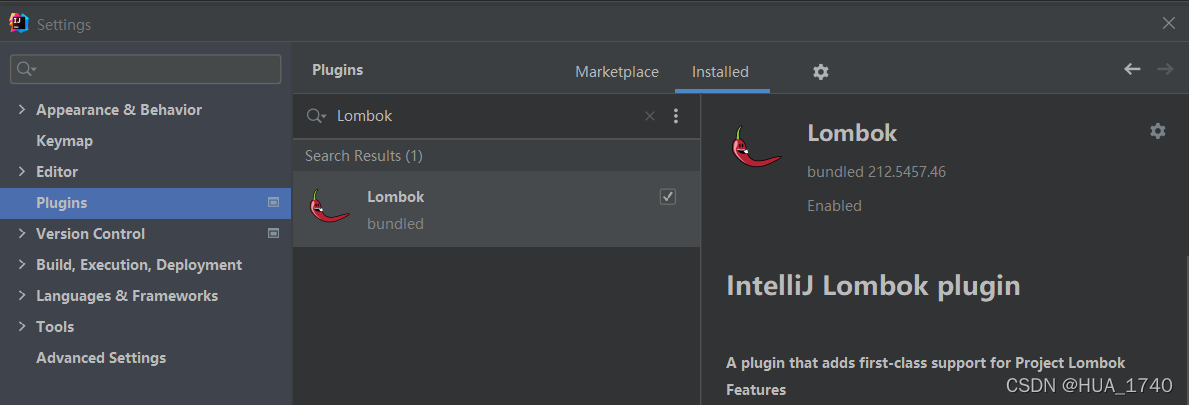Click the bundled 212.5457.46 version text
Screen dimensions: 1189x405
(877, 172)
